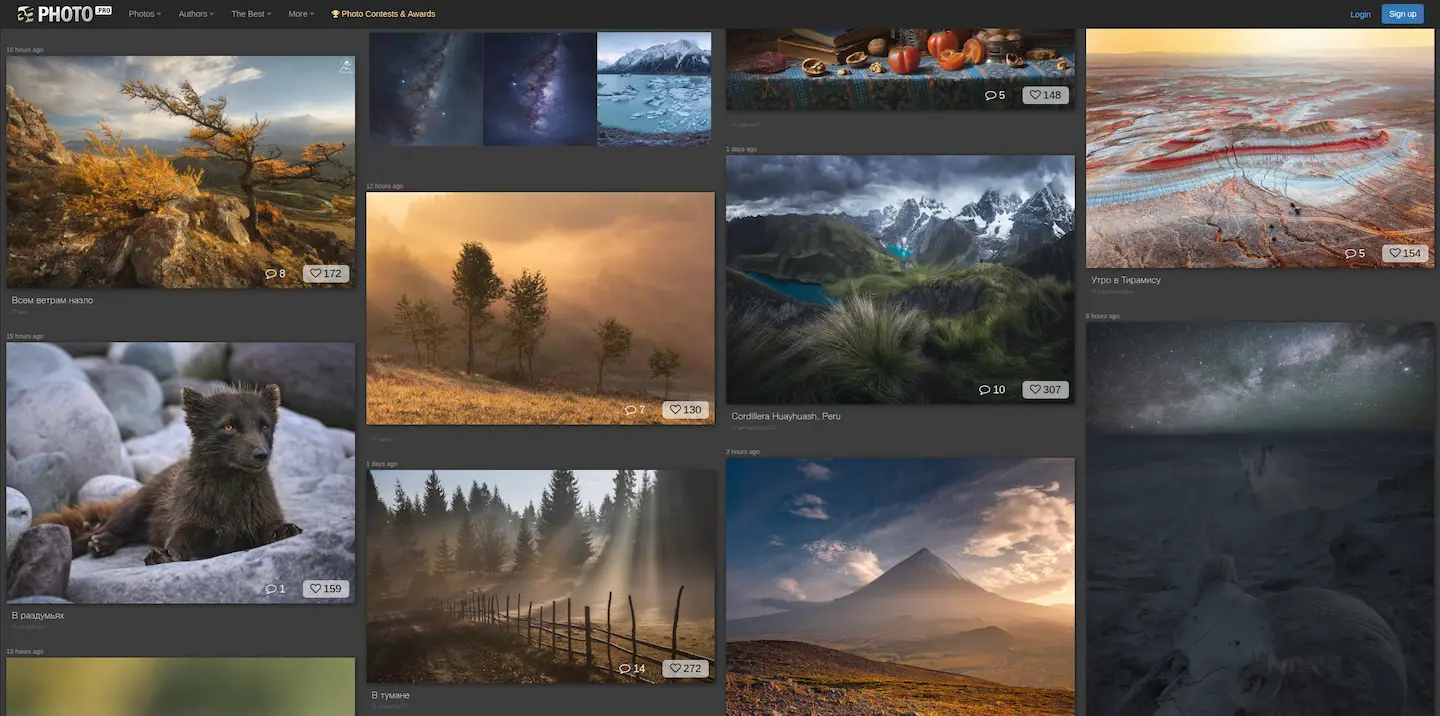Click the PHOTO PRO site logo
Screen dimensions: 1440x716
click(65, 14)
